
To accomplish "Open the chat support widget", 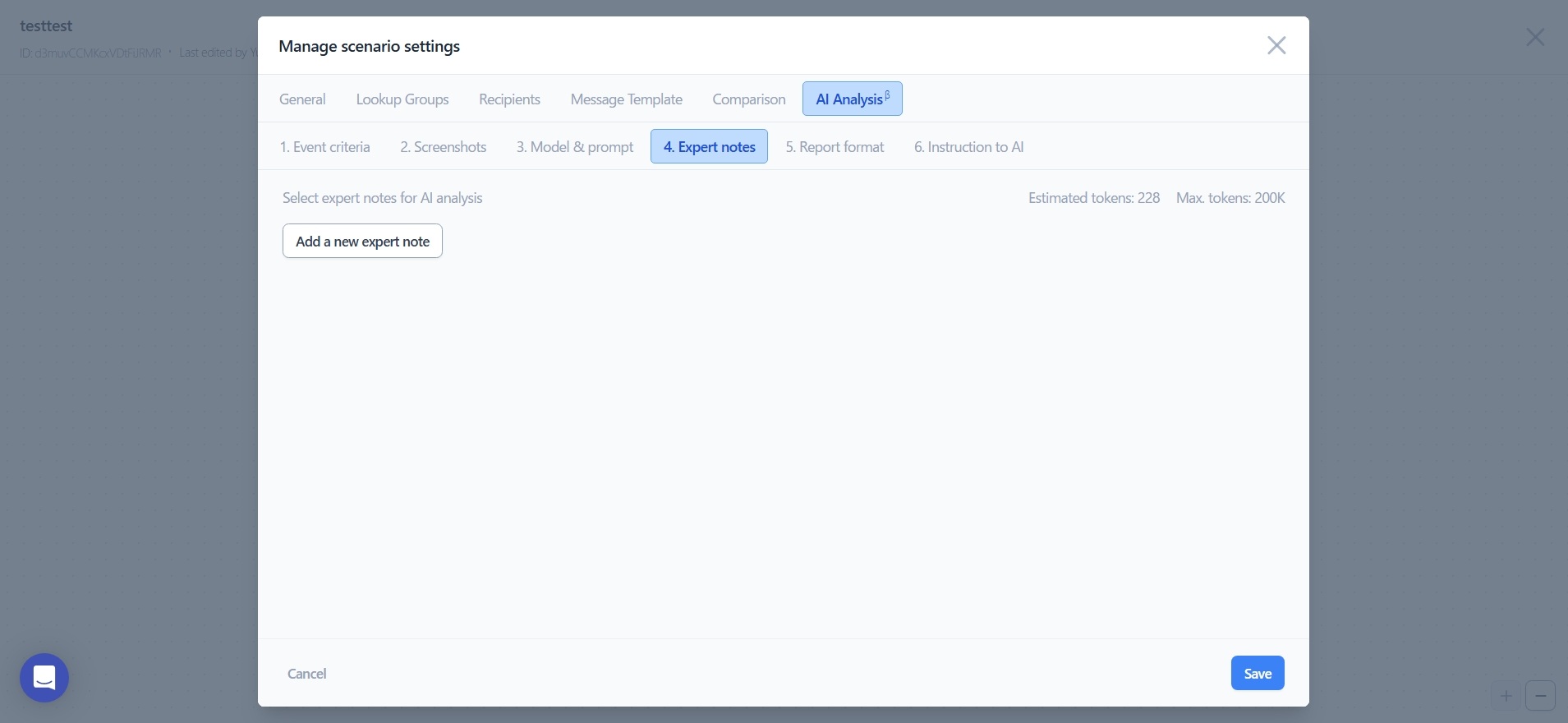I will [44, 678].
